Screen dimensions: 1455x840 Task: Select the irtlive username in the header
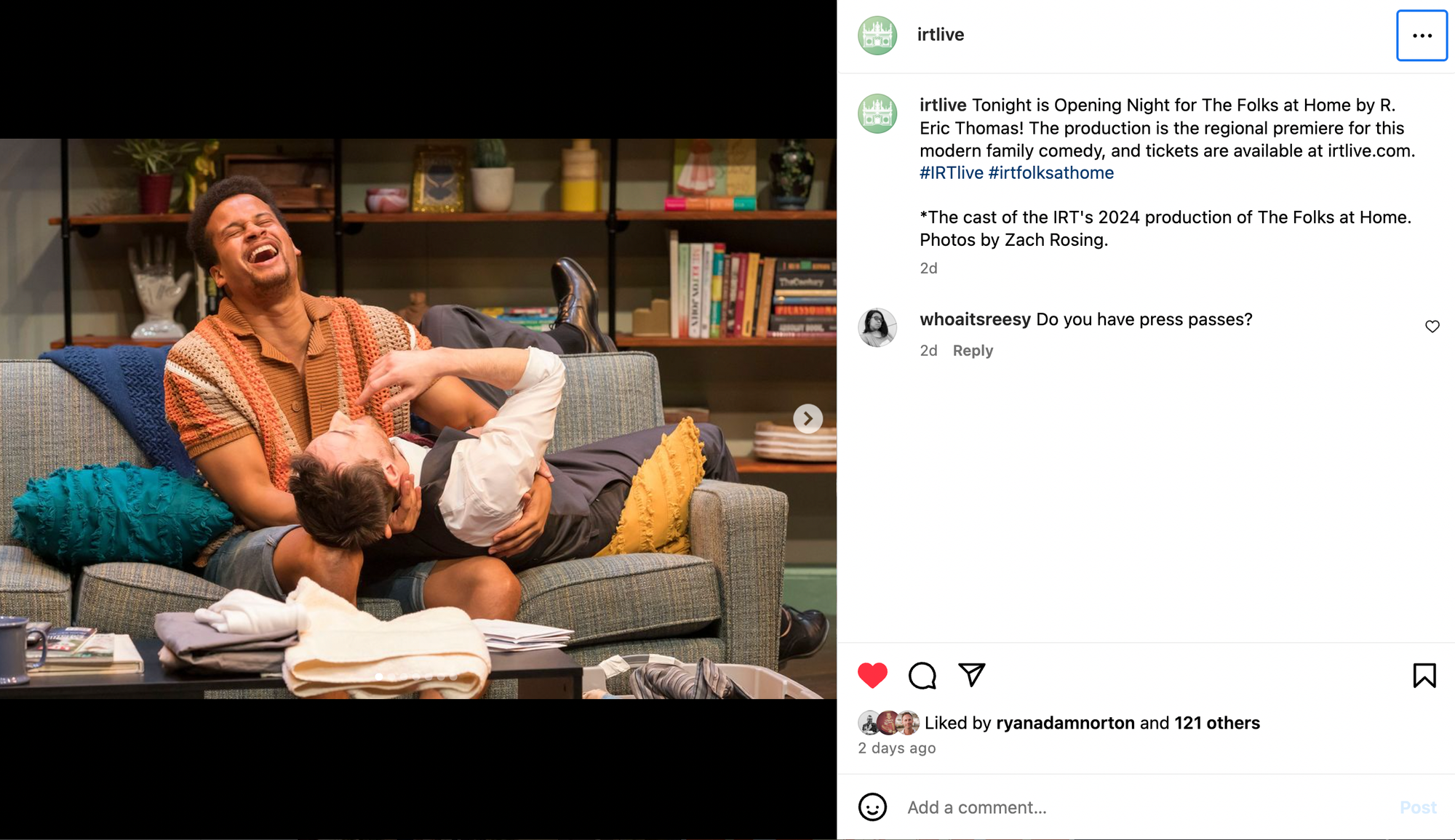point(941,35)
